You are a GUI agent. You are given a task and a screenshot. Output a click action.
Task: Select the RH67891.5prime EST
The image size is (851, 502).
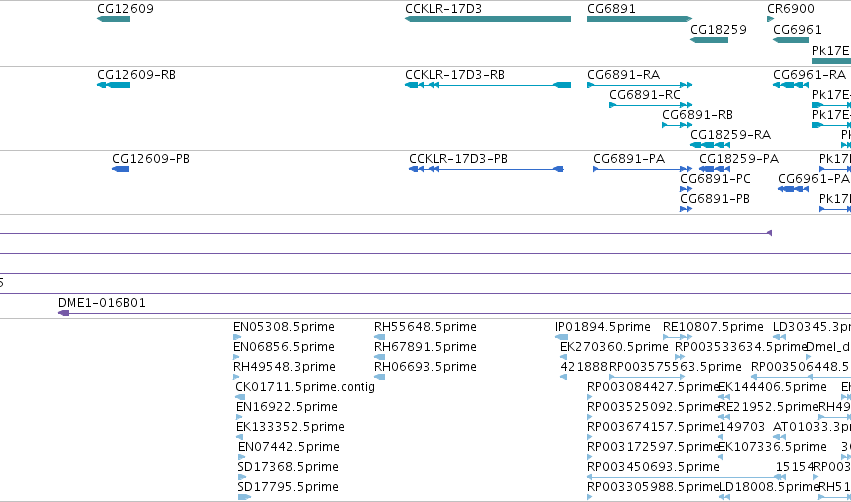pyautogui.click(x=426, y=347)
